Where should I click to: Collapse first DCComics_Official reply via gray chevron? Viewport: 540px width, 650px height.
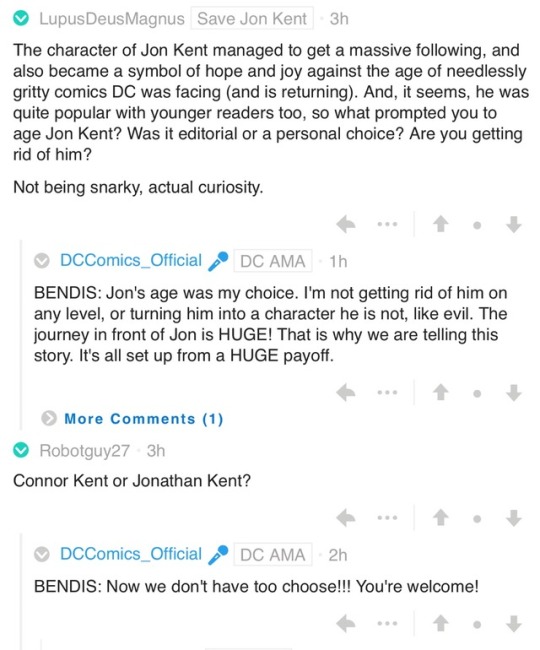coord(41,261)
